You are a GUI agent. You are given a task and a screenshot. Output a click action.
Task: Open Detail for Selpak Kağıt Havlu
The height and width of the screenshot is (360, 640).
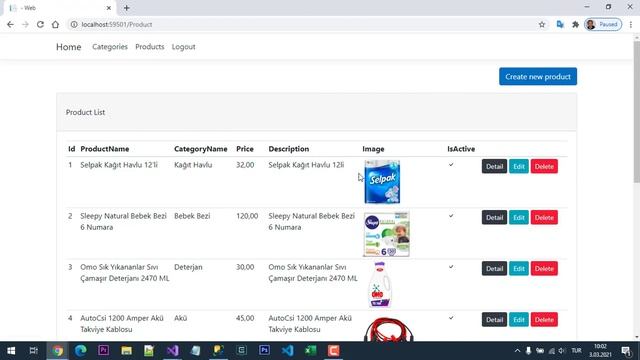(494, 167)
